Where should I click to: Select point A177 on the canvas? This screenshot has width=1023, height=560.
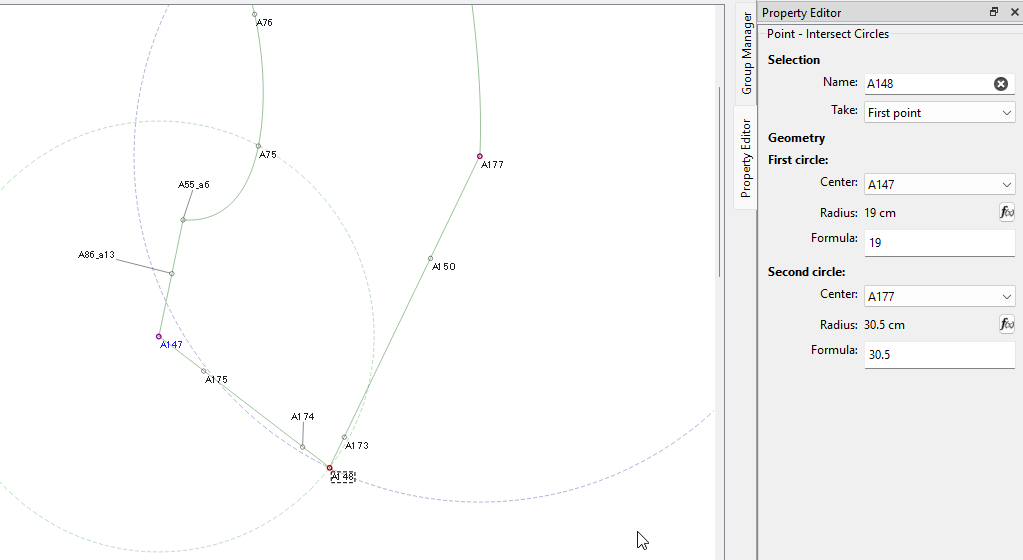coord(480,156)
